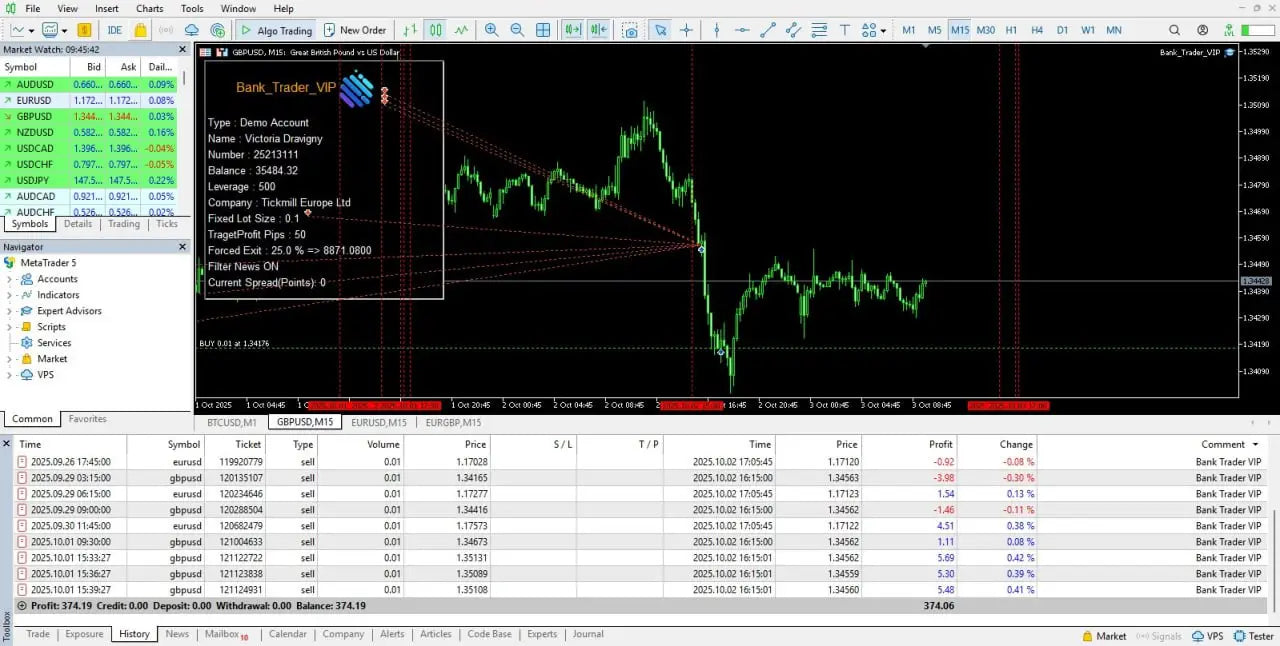Expand the Market tree node
Screen dimensions: 1280x646
click(x=9, y=359)
